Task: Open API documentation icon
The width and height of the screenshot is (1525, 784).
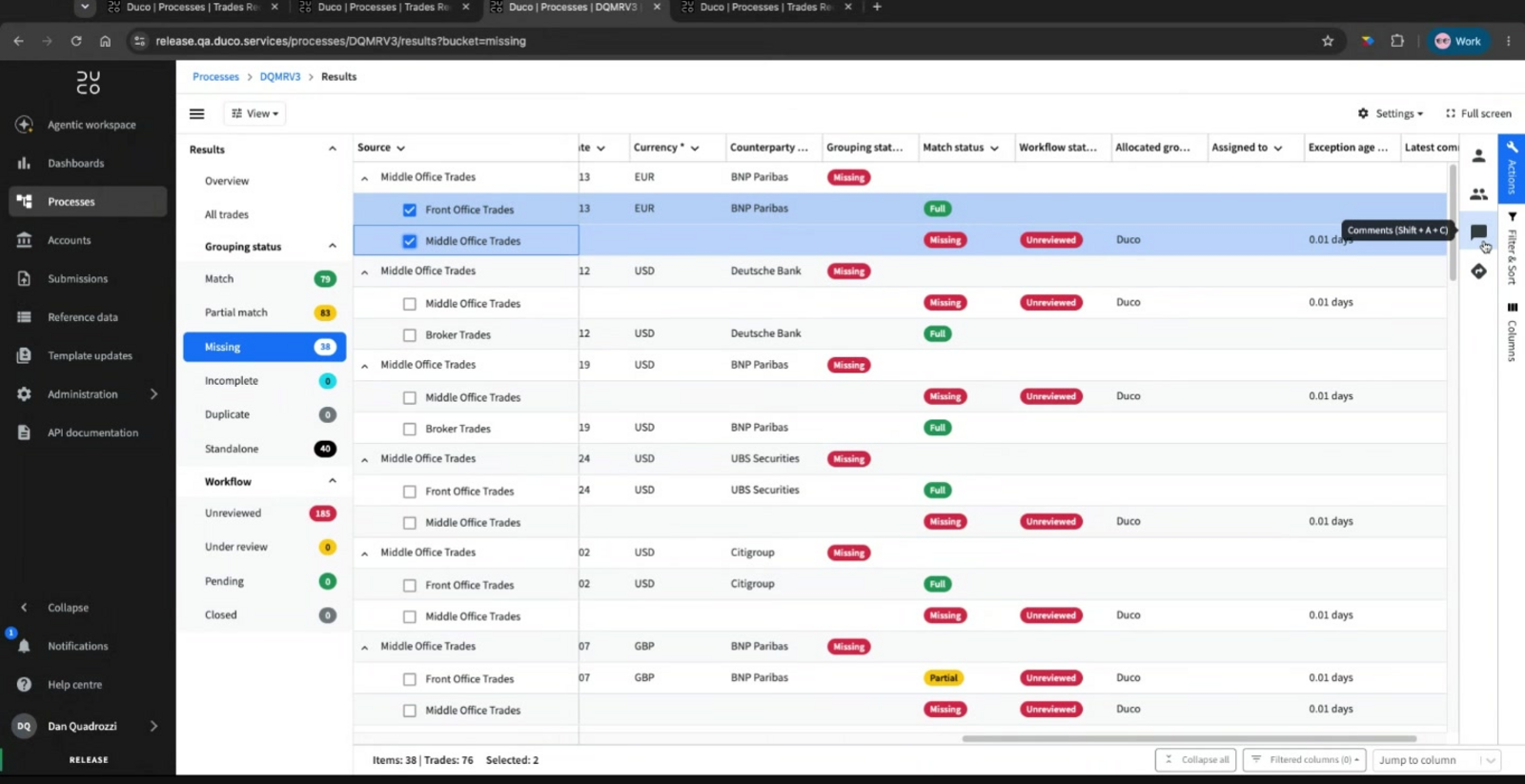Action: (25, 432)
